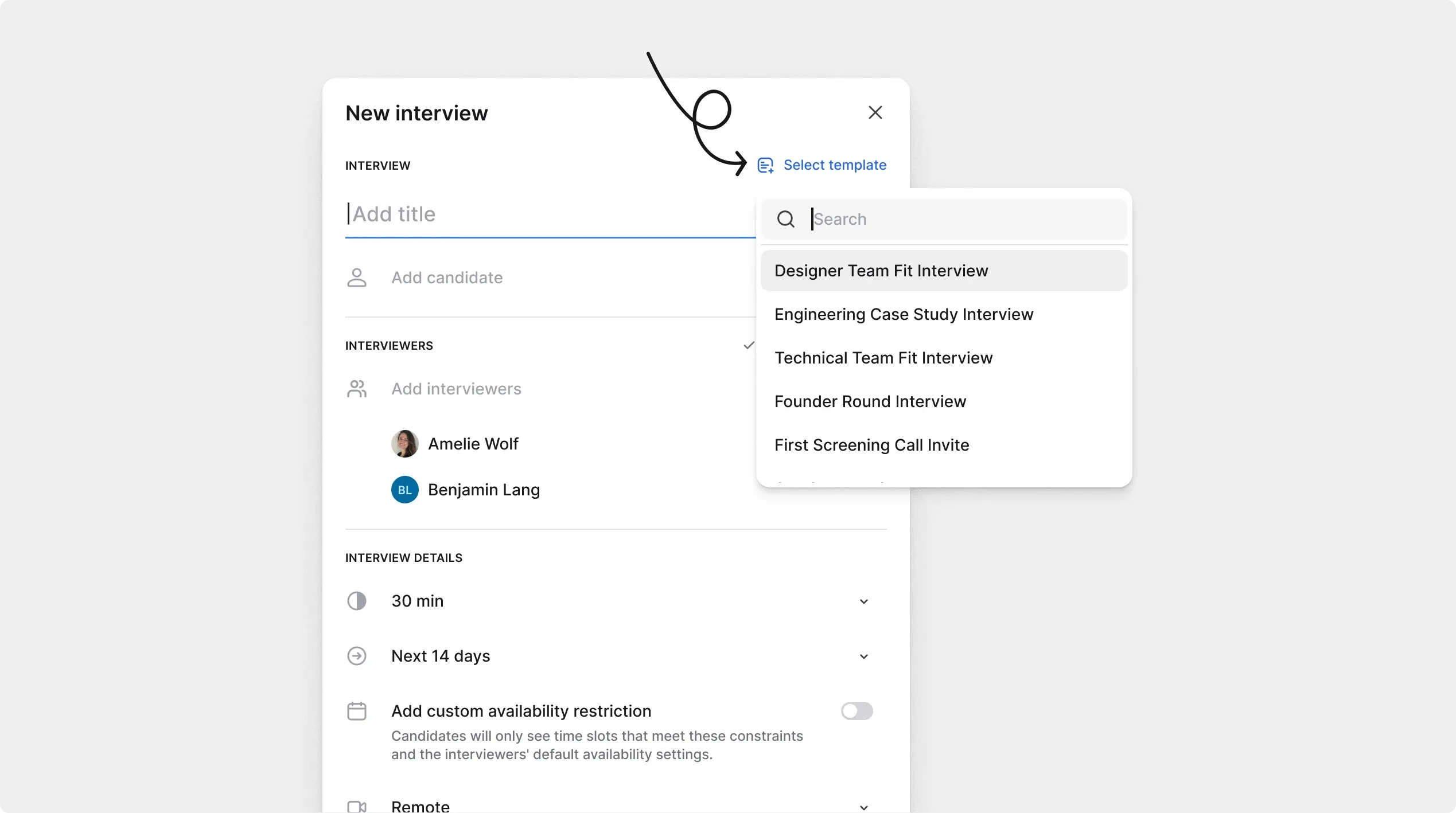
Task: Pick Founder Round Interview template
Action: [x=944, y=401]
